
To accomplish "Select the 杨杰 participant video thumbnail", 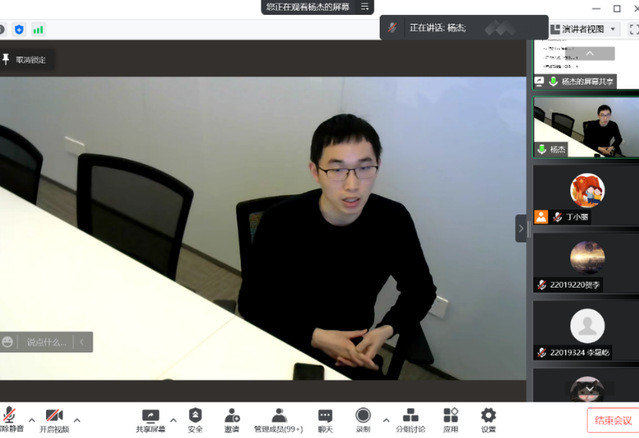I will coord(585,127).
